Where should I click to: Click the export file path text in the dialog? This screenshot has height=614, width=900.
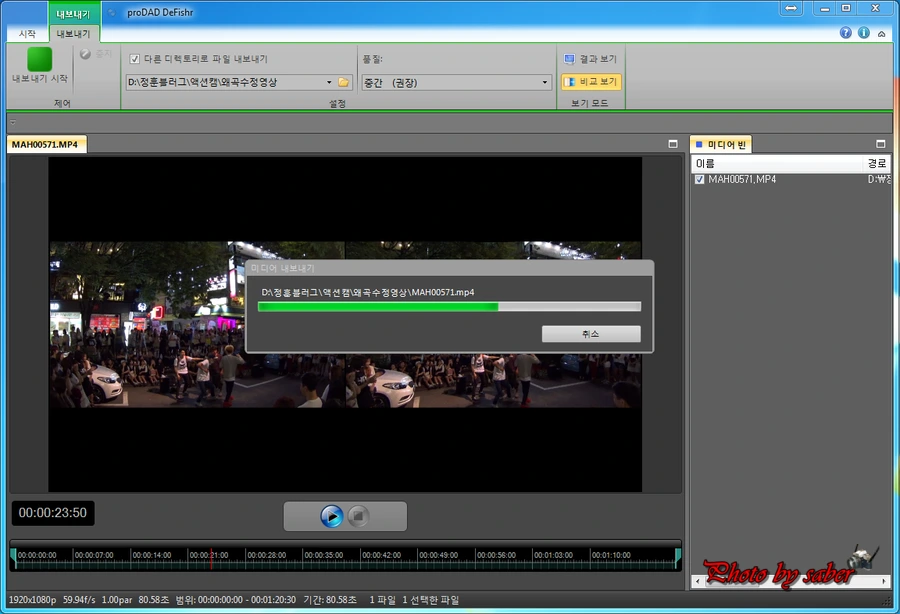368,292
